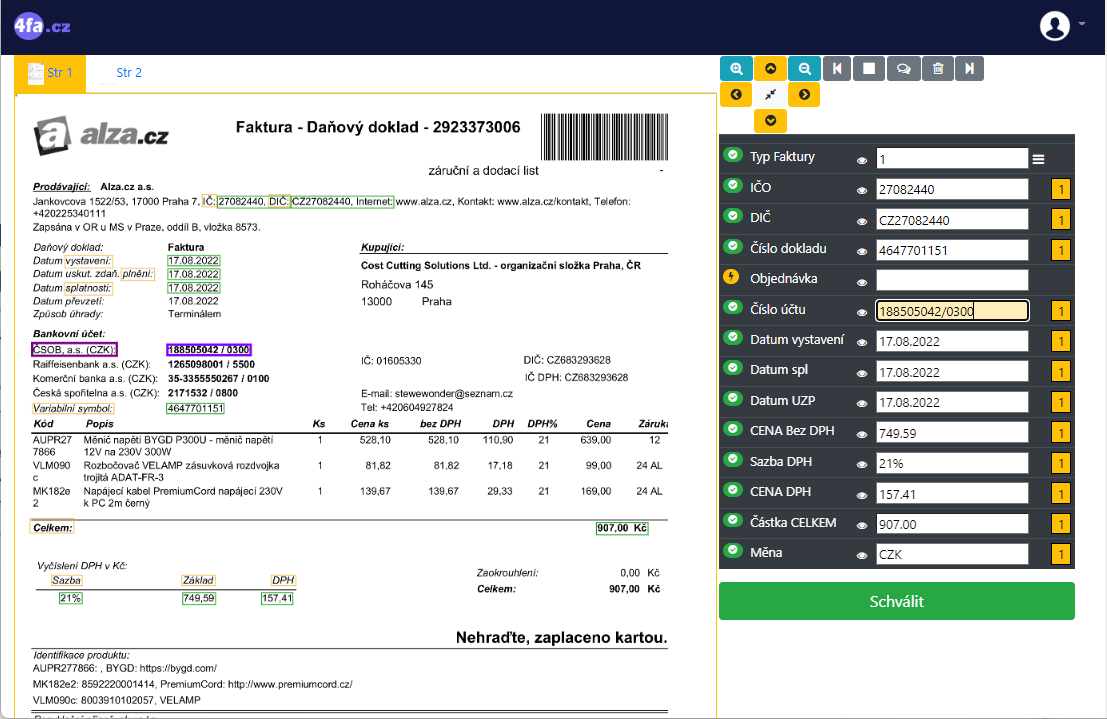Toggle the eye icon beside Číslo dokladu
This screenshot has width=1107, height=719.
coord(862,250)
